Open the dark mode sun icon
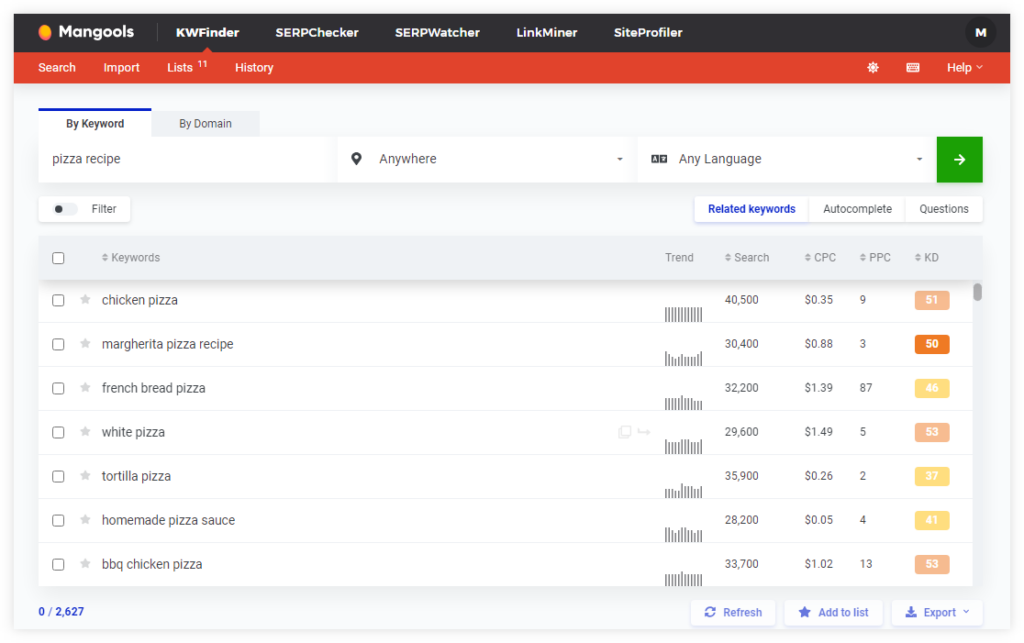The width and height of the screenshot is (1024, 643). 872,67
